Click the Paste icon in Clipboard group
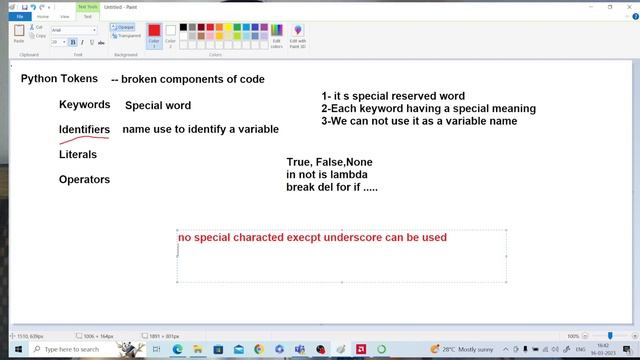Screen dimensions: 640x360 point(19,31)
